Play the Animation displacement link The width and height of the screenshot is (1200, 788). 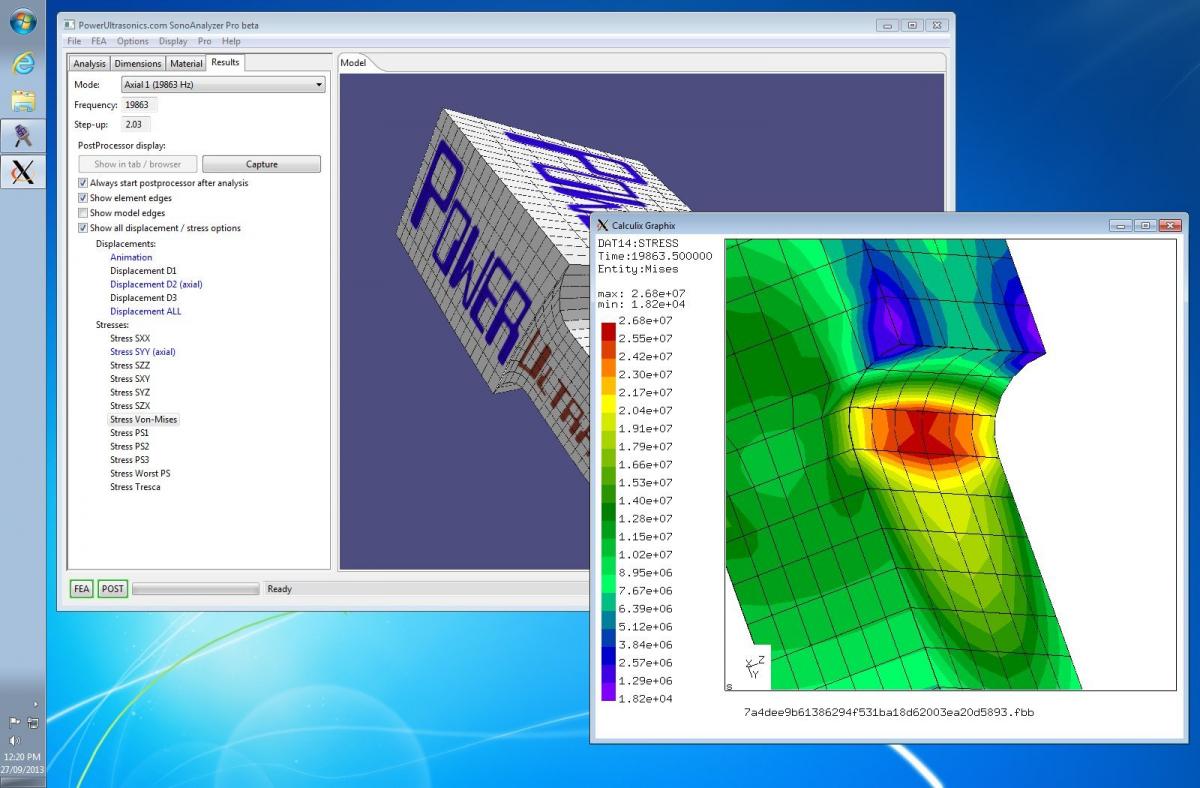point(131,257)
